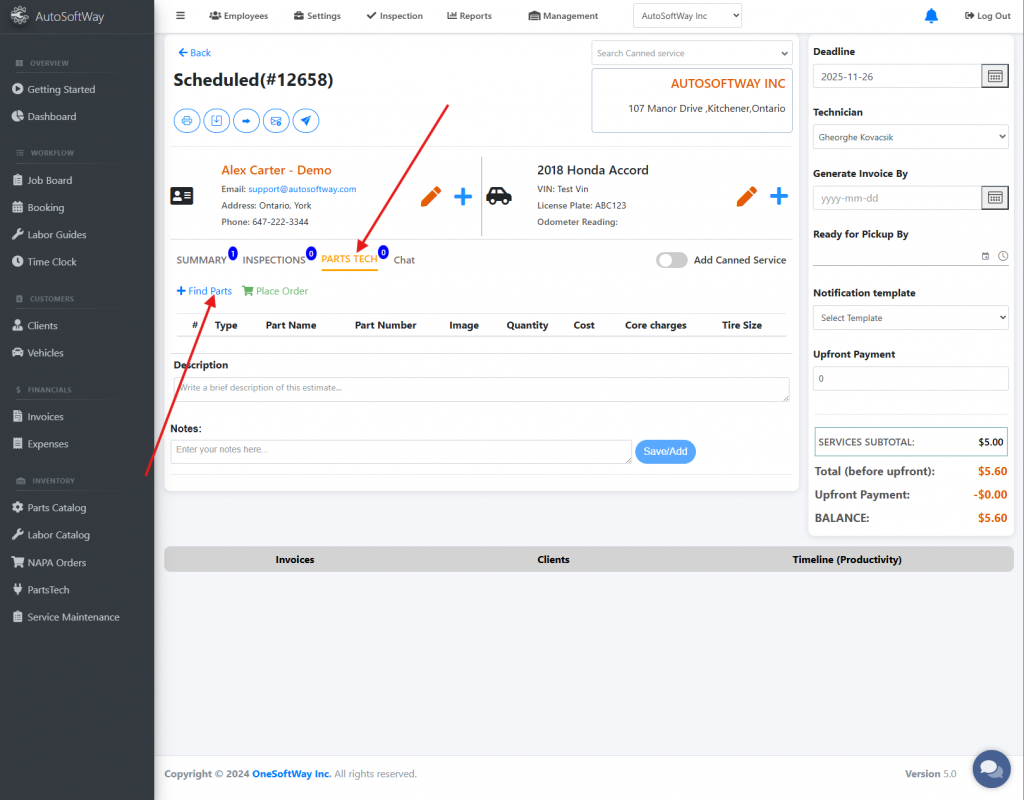Open Job Board in sidebar
Viewport: 1024px width, 800px height.
pyautogui.click(x=50, y=181)
